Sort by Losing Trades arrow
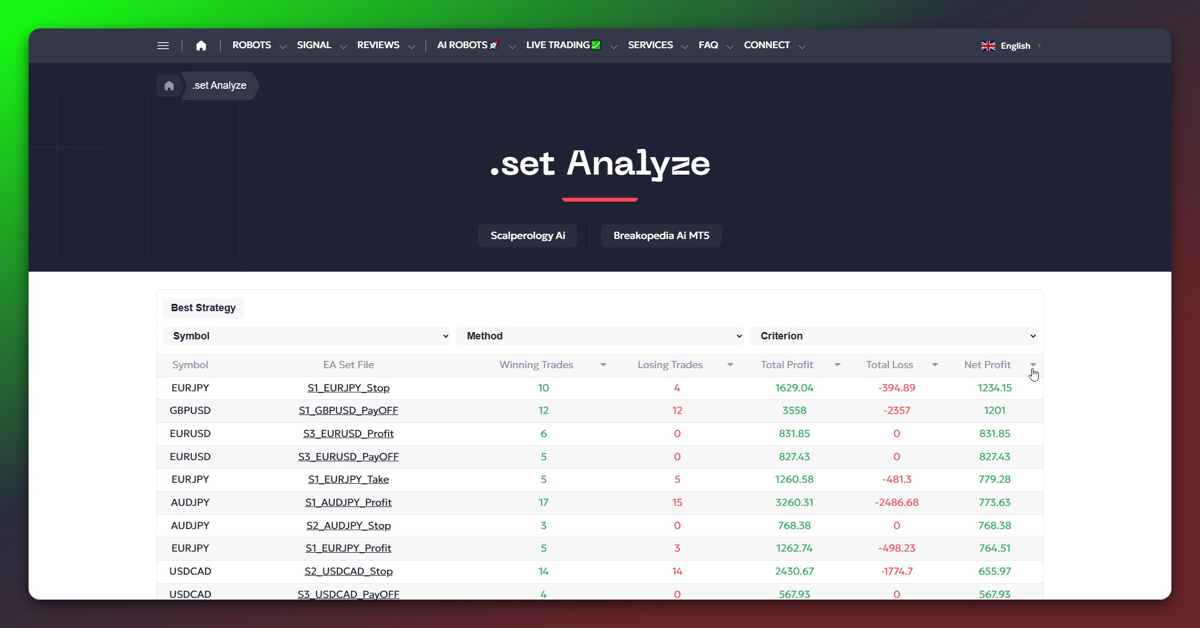The width and height of the screenshot is (1200, 628). pyautogui.click(x=730, y=365)
